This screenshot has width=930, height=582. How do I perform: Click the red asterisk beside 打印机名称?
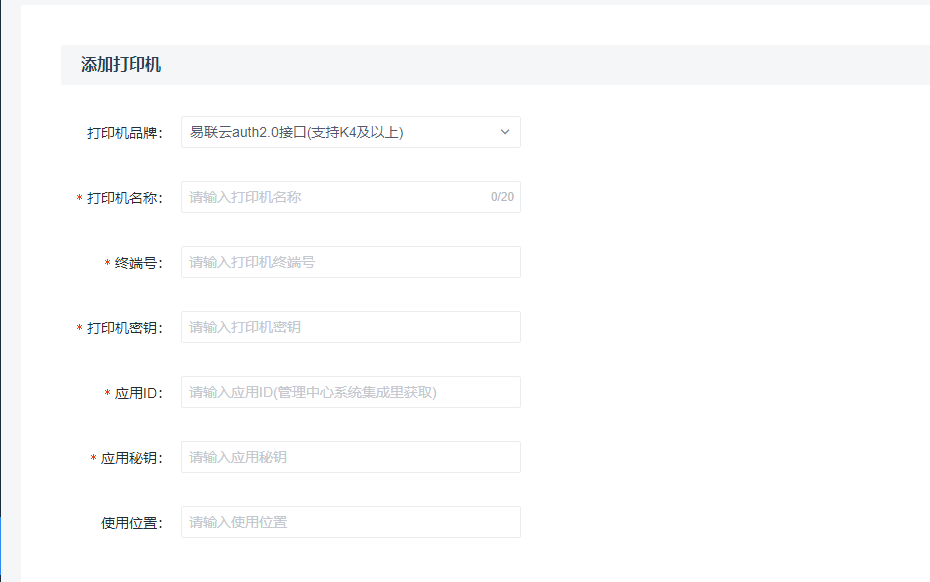pyautogui.click(x=80, y=199)
